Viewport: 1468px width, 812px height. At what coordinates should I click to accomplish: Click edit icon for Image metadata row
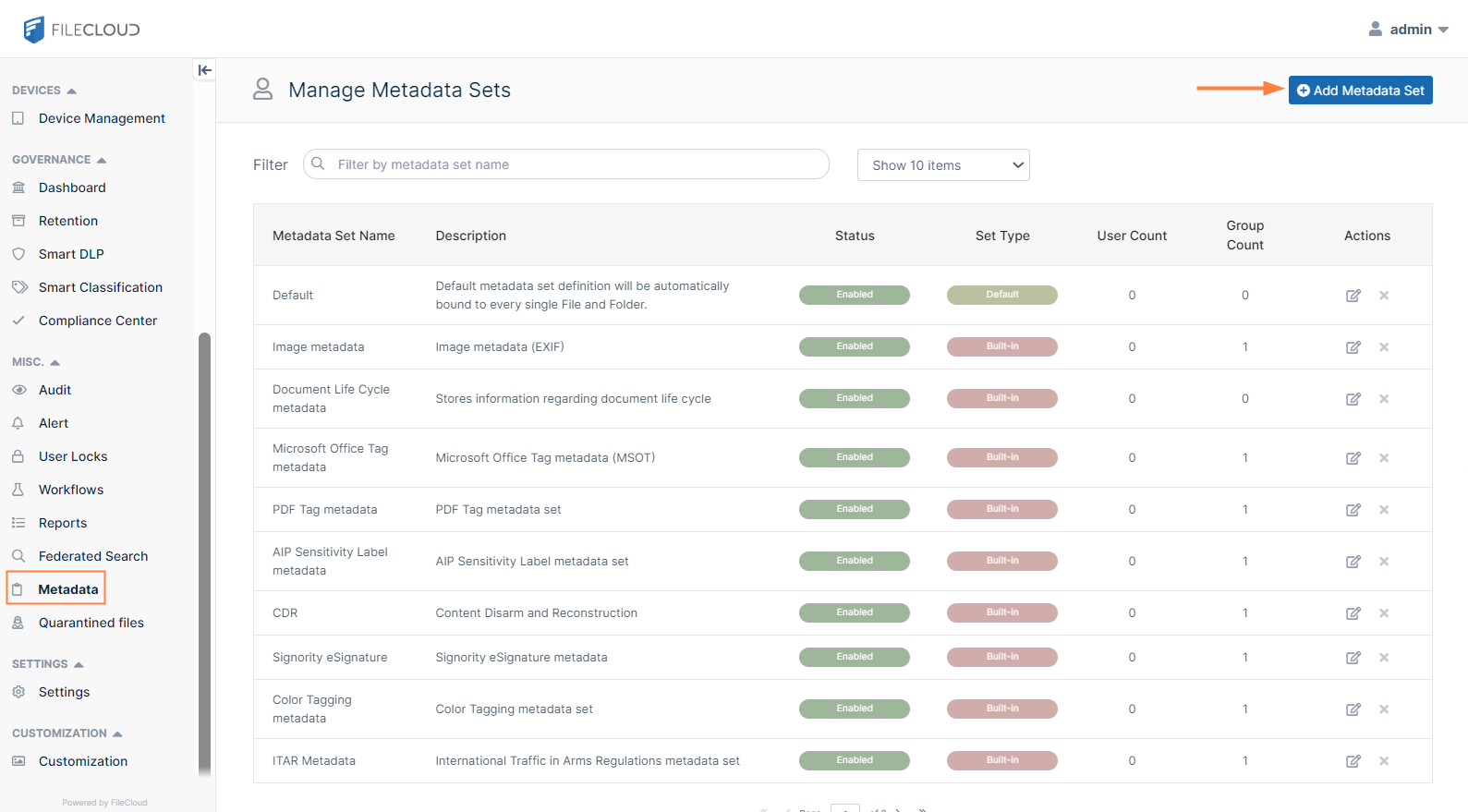pos(1353,347)
